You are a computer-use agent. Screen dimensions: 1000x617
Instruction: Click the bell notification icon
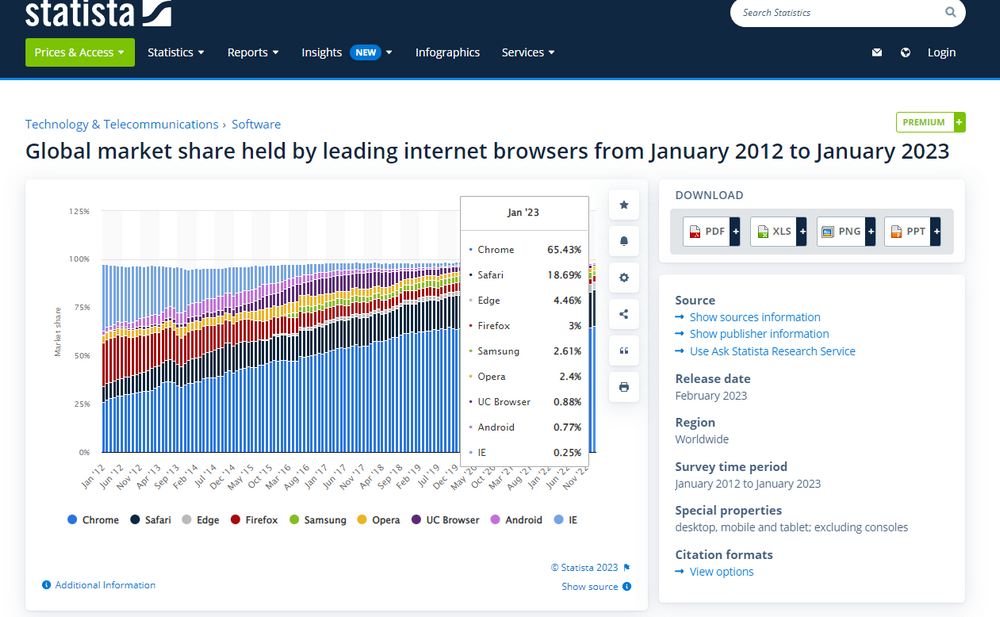coord(624,241)
